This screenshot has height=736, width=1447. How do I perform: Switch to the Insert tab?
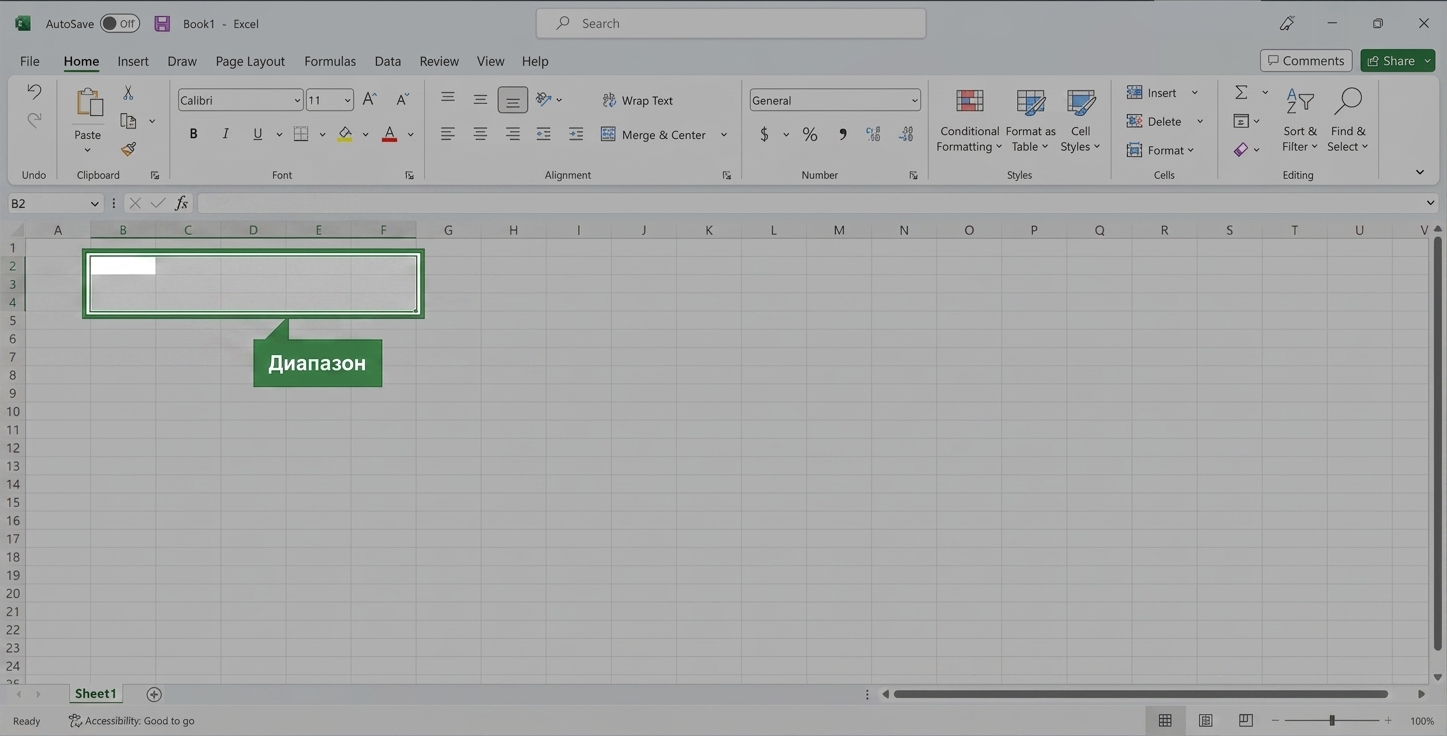(133, 61)
